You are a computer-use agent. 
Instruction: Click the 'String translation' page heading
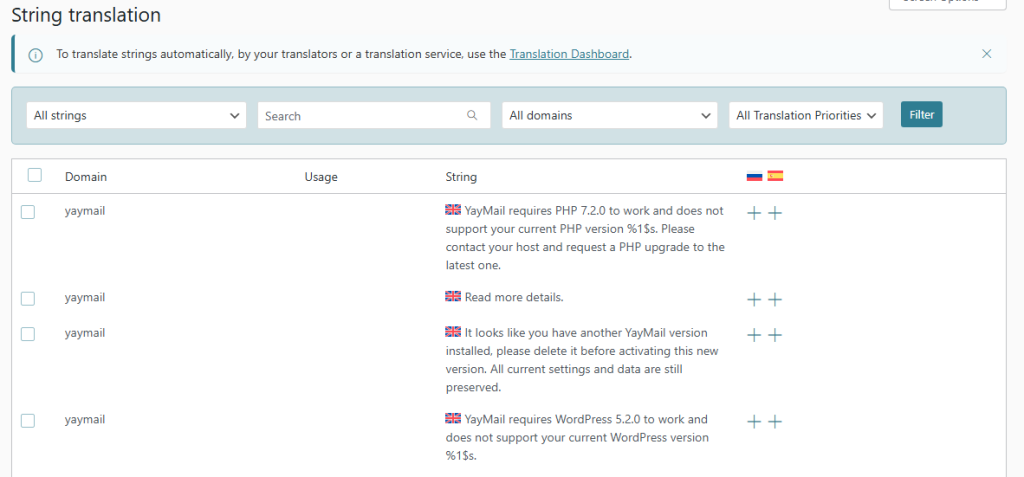(86, 14)
